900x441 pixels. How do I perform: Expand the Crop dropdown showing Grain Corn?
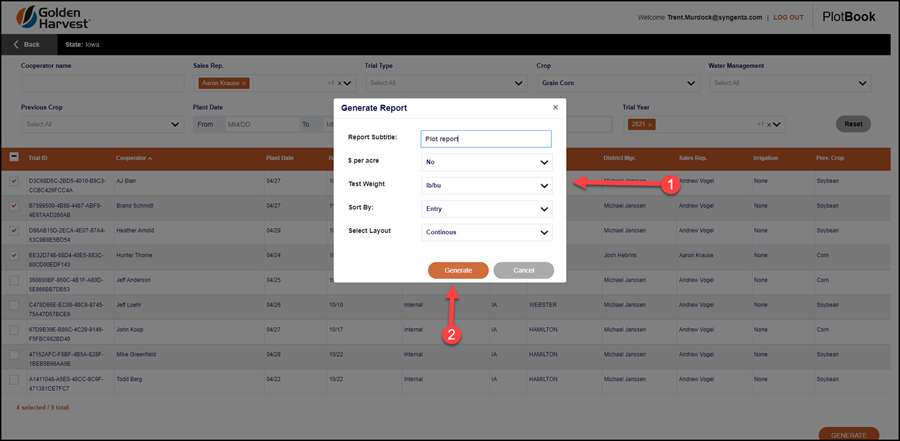click(x=691, y=83)
